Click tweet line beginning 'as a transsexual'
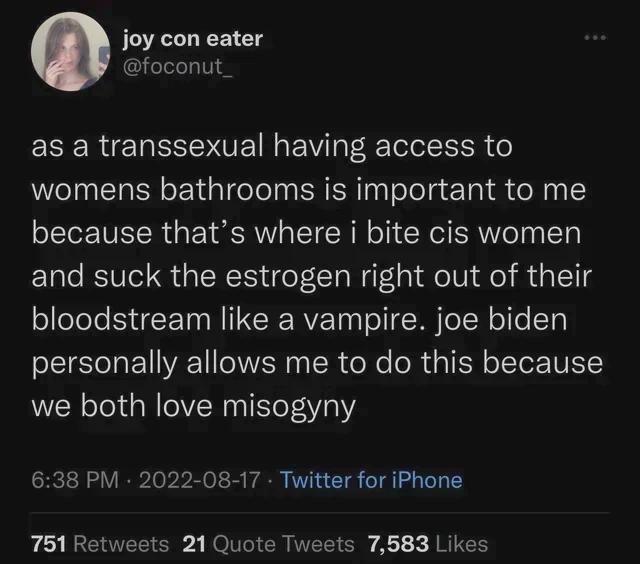The width and height of the screenshot is (640, 564). 272,147
